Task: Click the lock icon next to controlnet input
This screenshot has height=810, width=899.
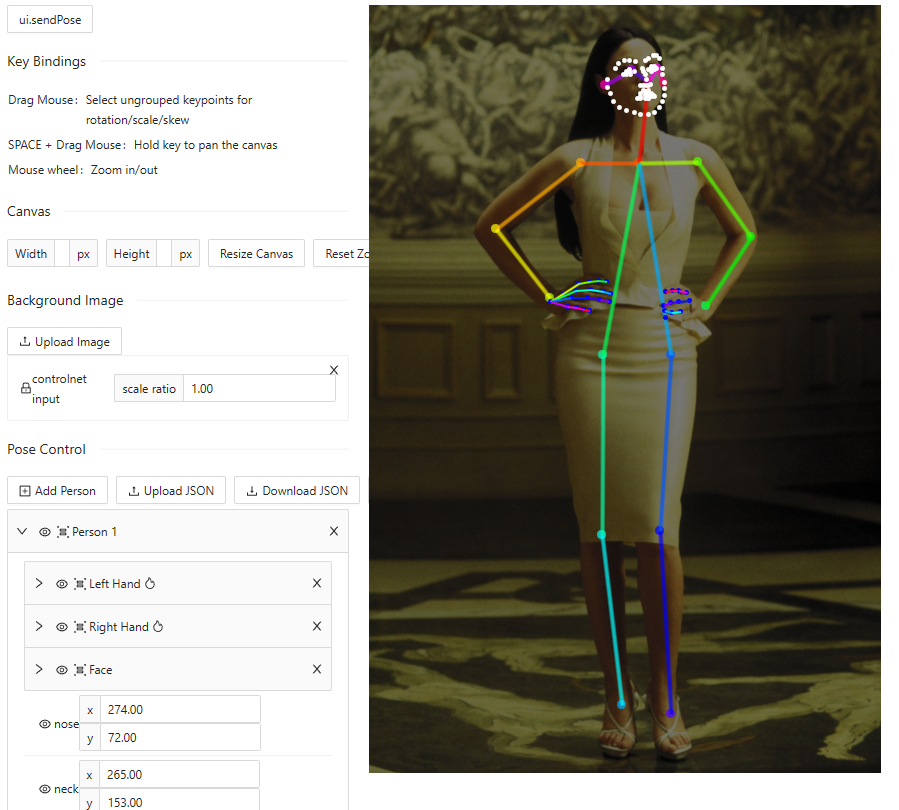Action: 25,389
